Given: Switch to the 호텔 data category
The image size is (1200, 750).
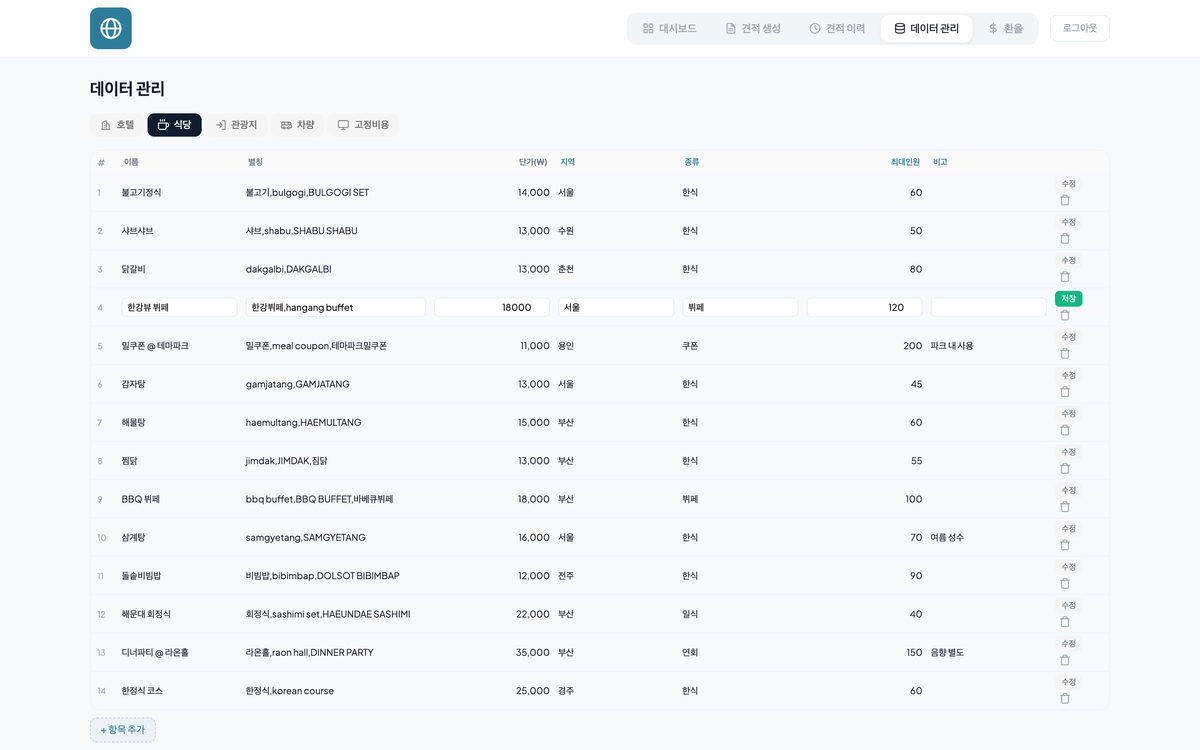Looking at the screenshot, I should (117, 125).
